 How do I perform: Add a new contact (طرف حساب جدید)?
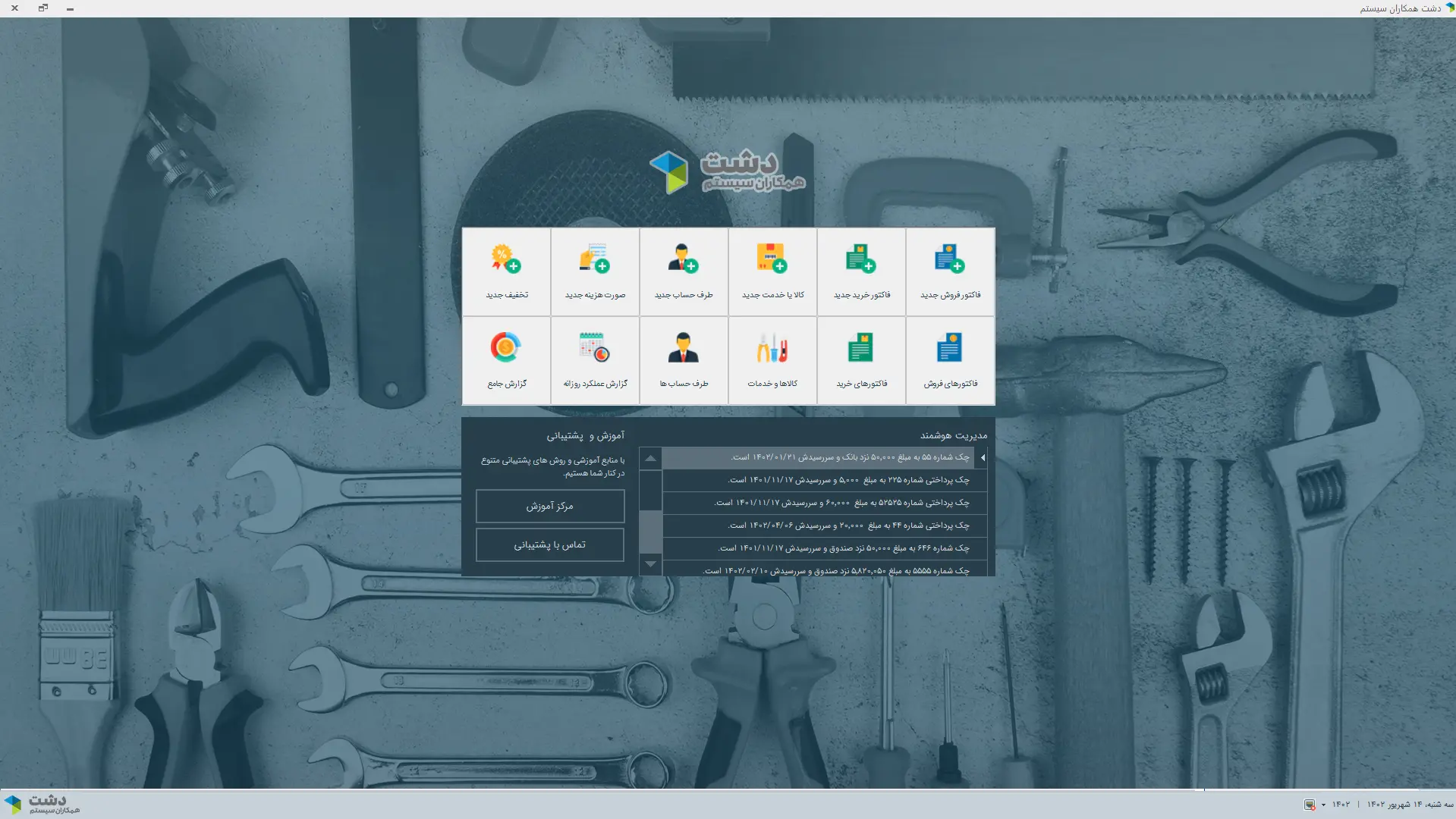684,271
